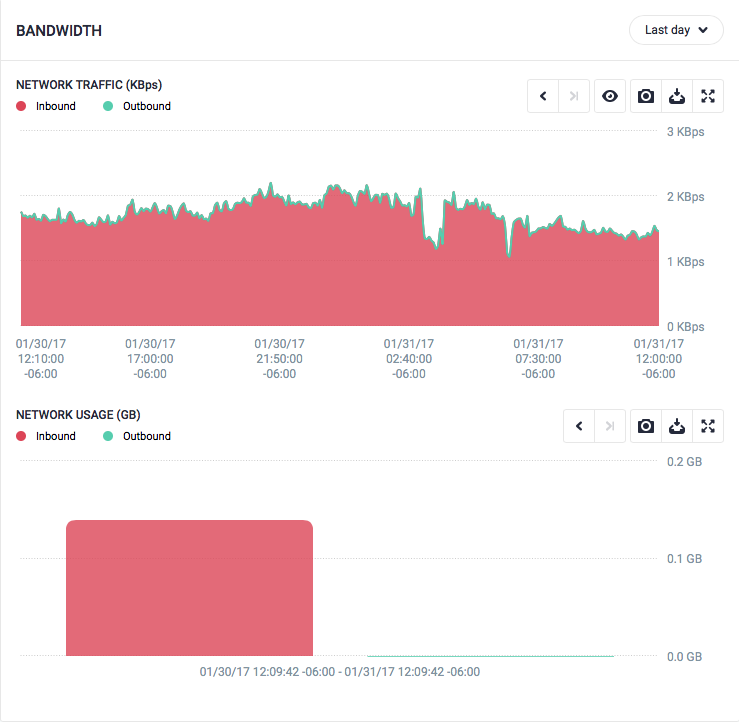
Task: Click the 2 KBps axis label
Action: (x=685, y=197)
